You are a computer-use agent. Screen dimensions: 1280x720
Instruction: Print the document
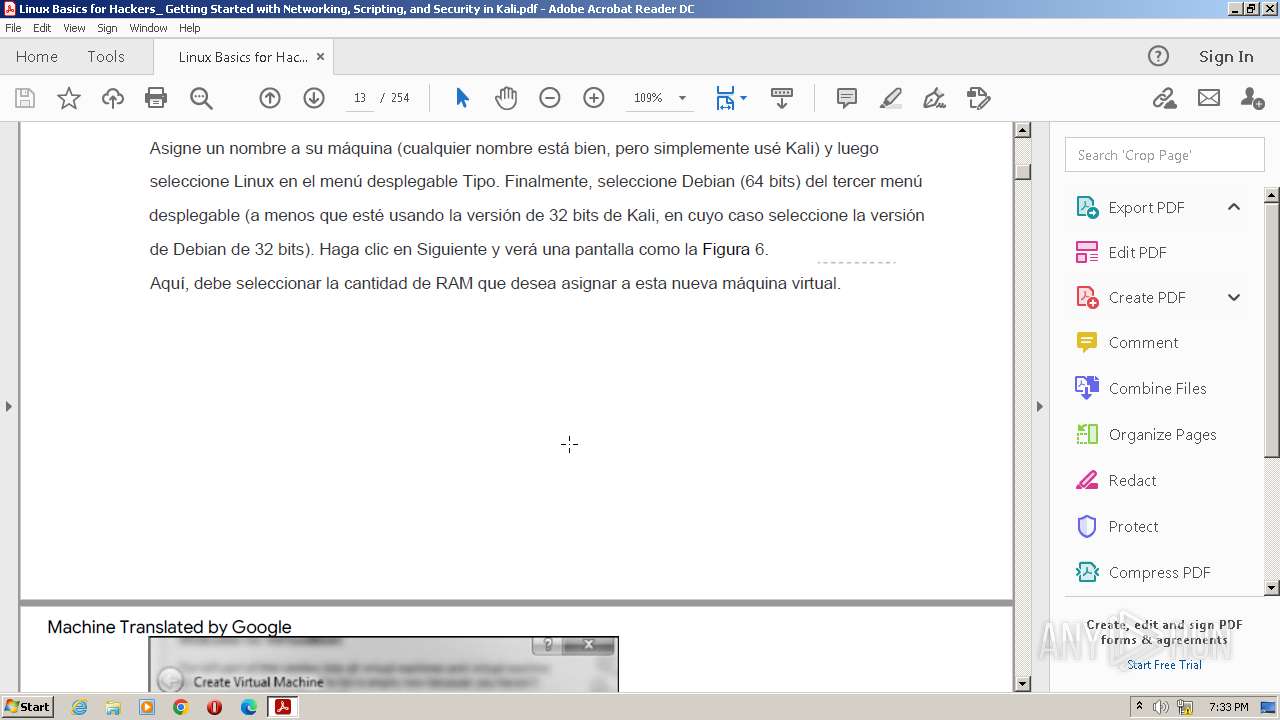pos(156,98)
